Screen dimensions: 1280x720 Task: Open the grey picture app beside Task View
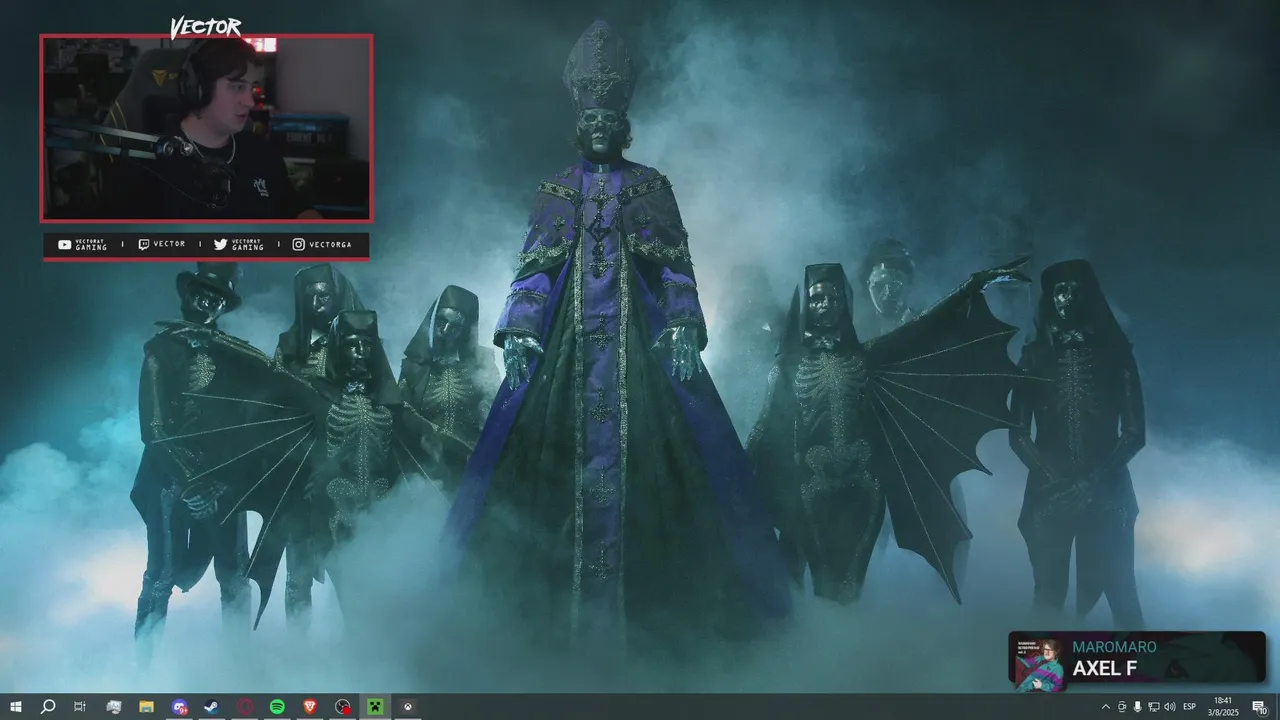tap(113, 707)
